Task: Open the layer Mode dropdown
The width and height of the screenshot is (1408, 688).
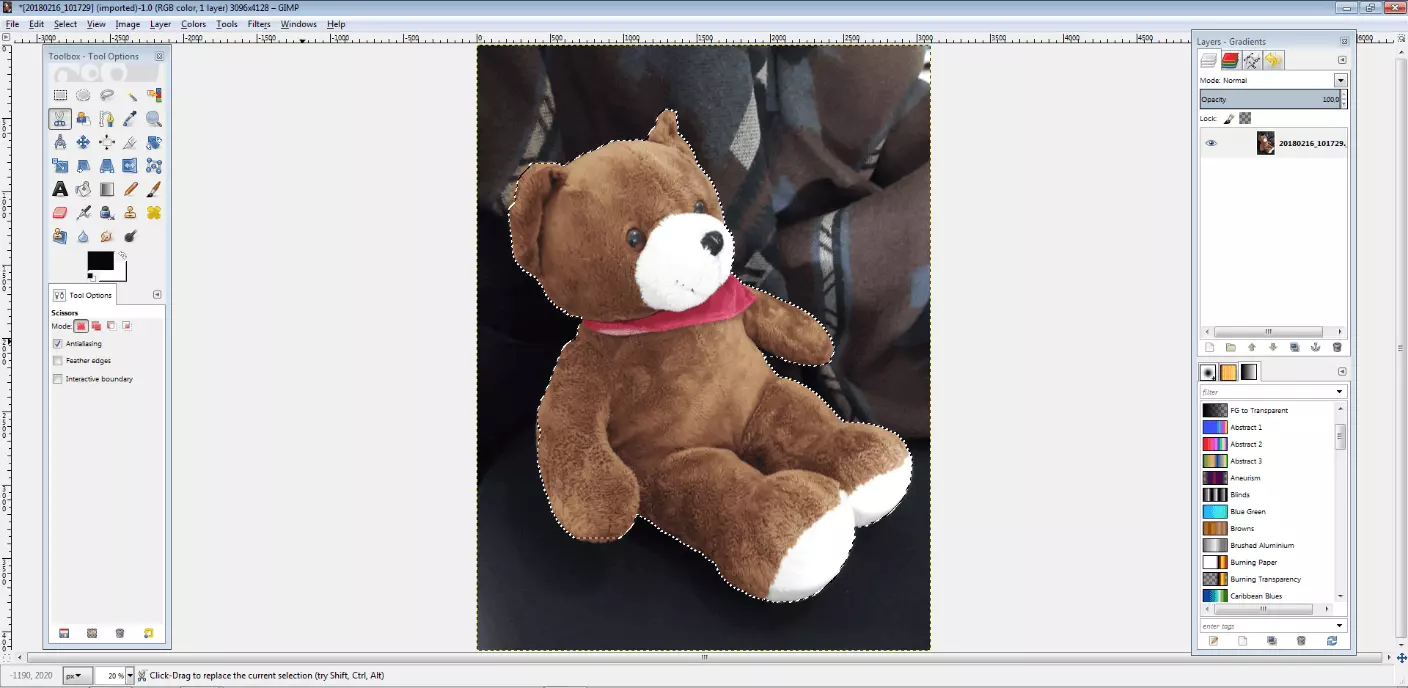Action: [1274, 80]
